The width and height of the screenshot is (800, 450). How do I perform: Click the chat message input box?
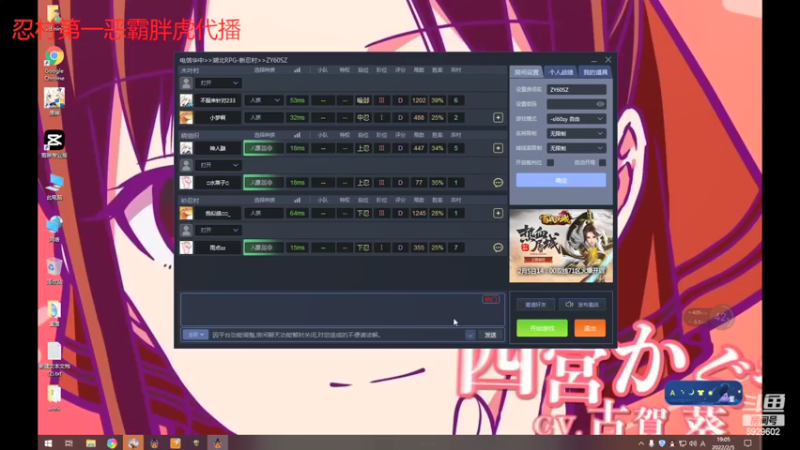tap(337, 335)
